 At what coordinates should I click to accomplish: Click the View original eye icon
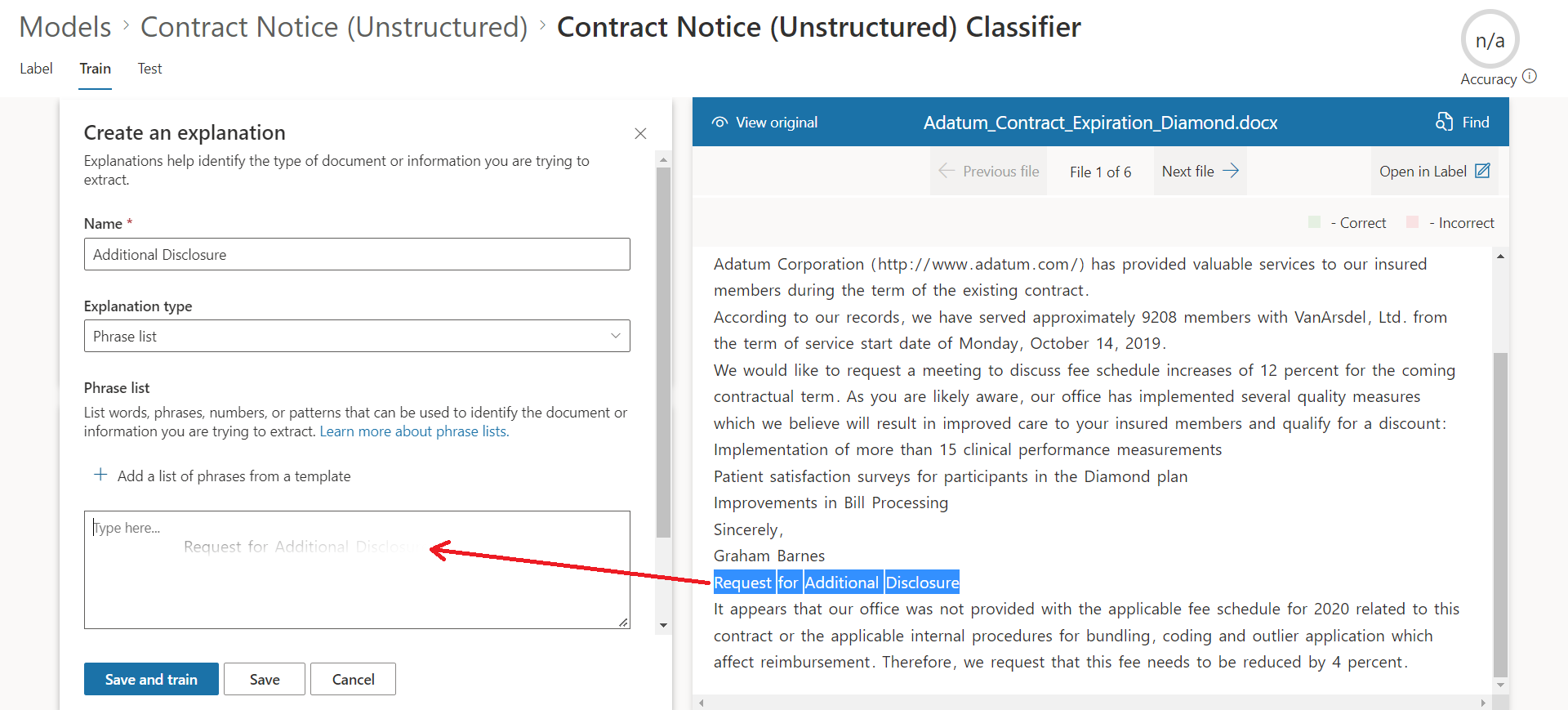point(719,123)
